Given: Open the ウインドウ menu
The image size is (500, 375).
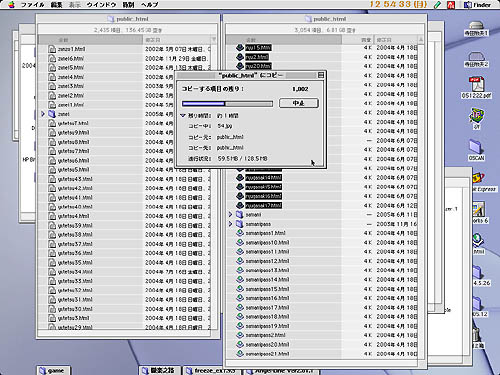Looking at the screenshot, I should 101,5.
